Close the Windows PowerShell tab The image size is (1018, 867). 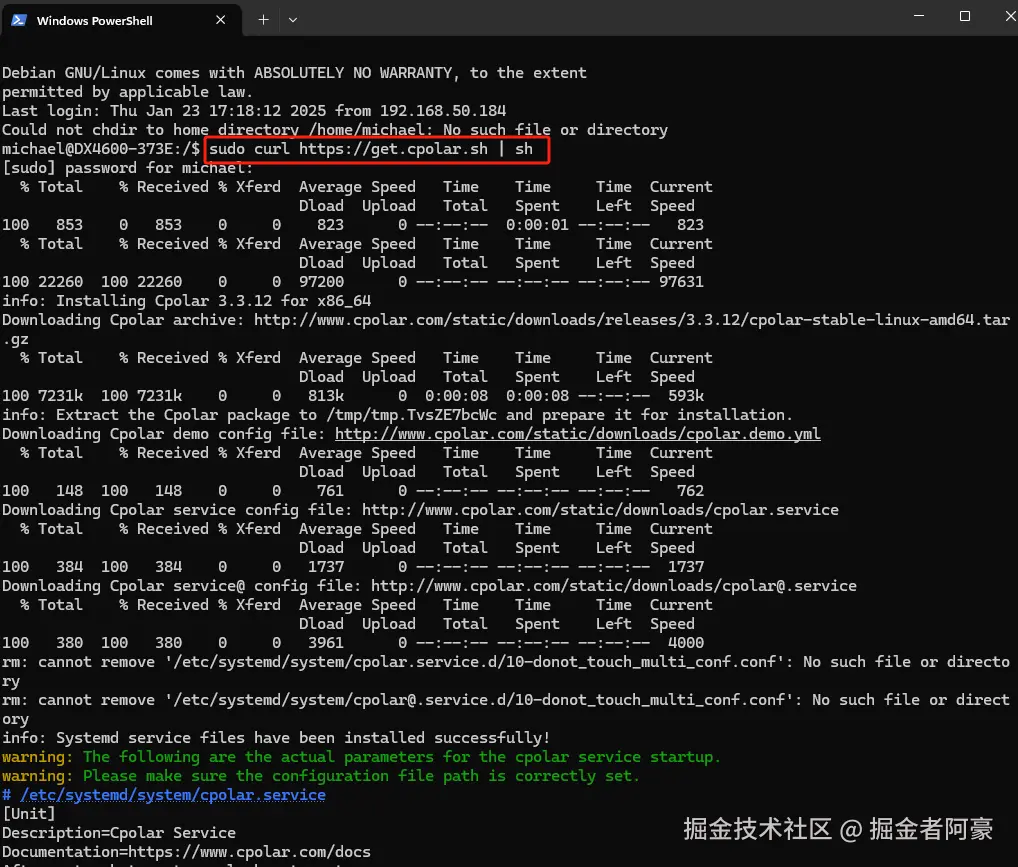221,19
